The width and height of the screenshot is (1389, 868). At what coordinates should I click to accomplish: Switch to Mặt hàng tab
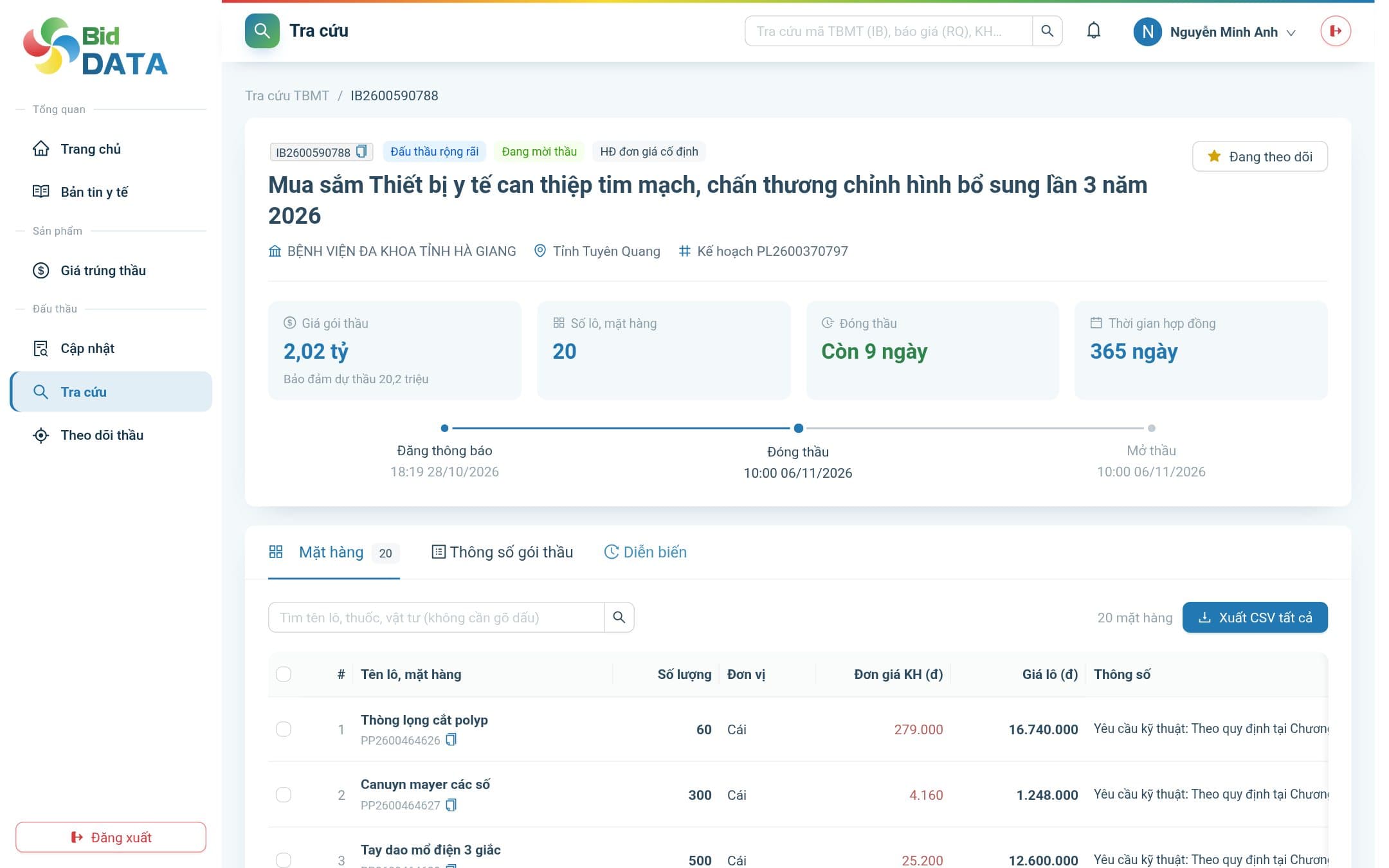coord(334,552)
